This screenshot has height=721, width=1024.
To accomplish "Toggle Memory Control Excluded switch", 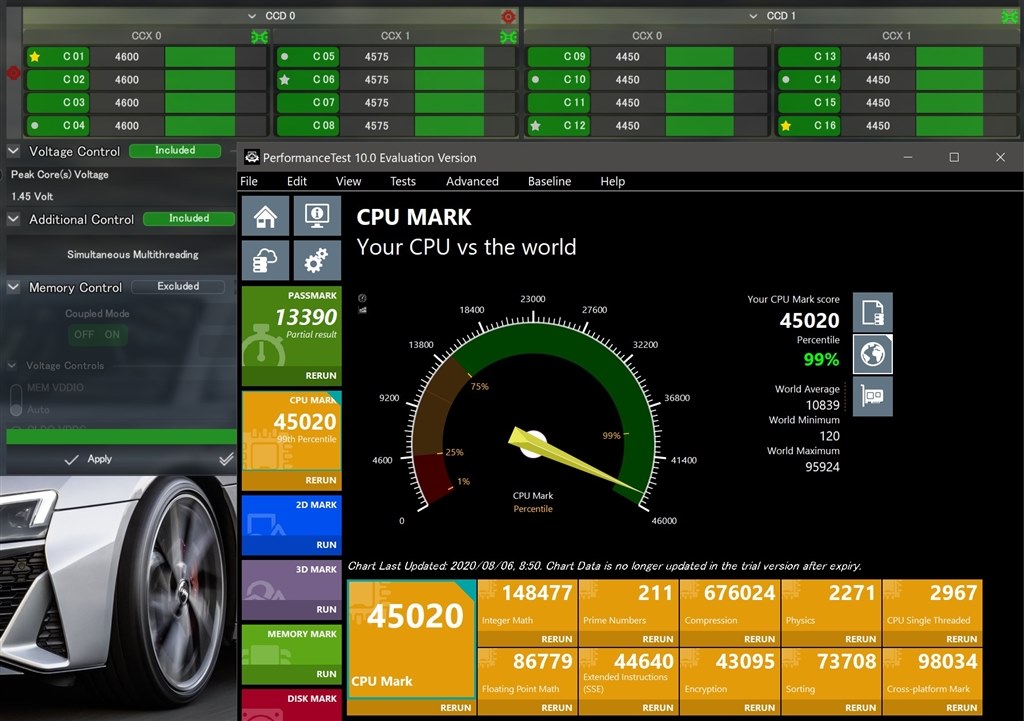I will pos(178,287).
